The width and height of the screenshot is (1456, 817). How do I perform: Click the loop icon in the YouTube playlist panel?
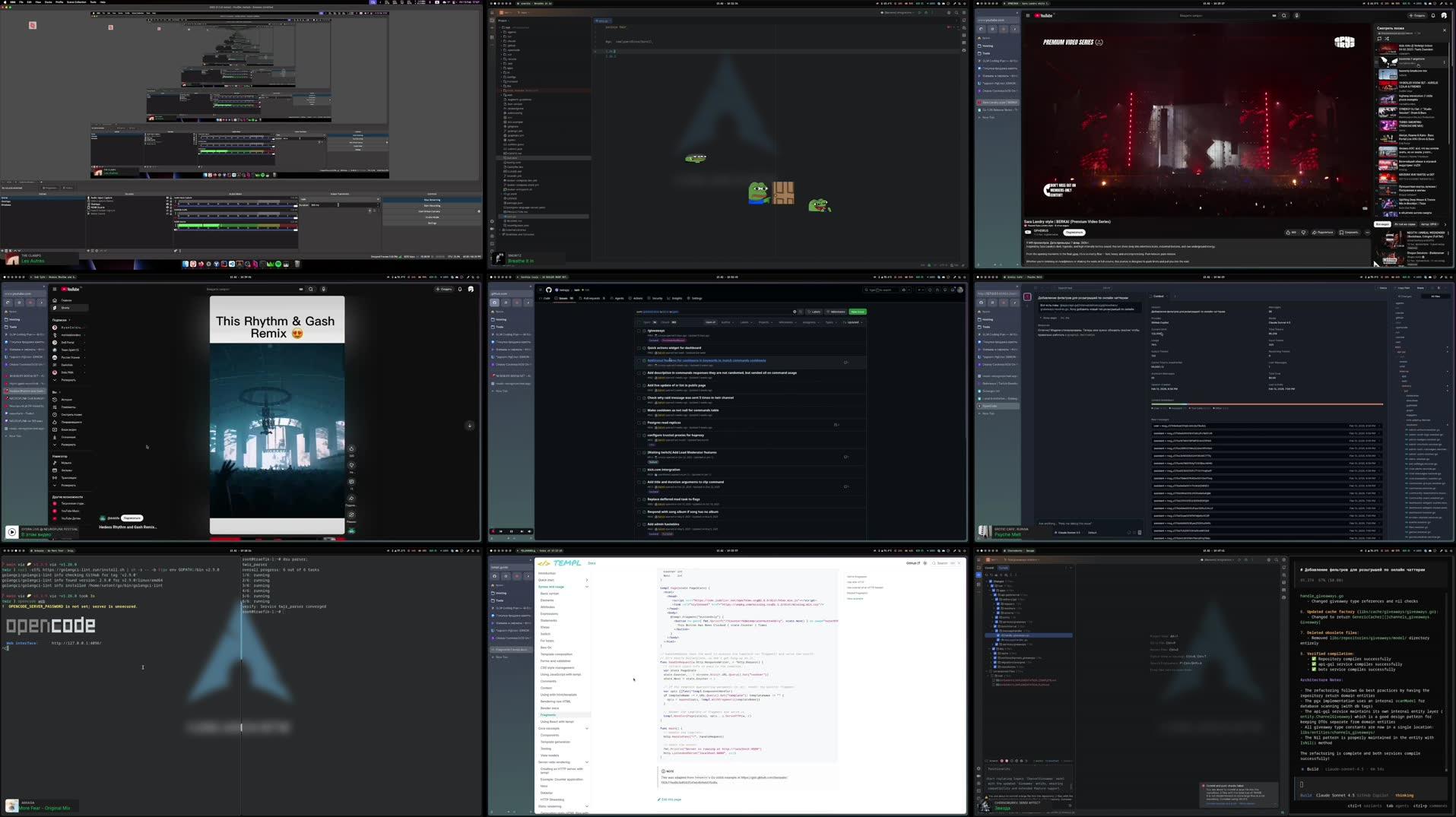pos(1379,39)
